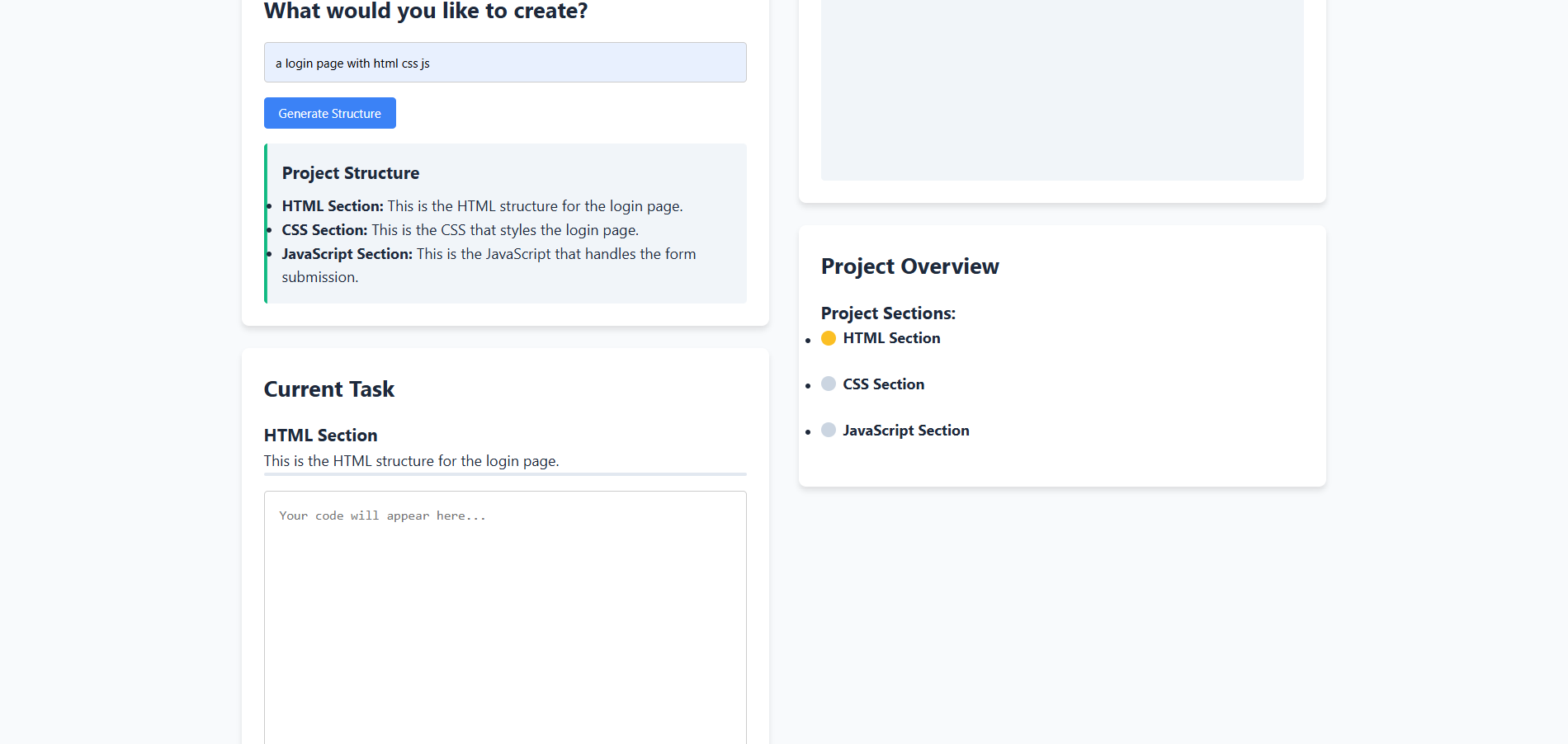Image resolution: width=1568 pixels, height=744 pixels.
Task: Click the Current Task heading
Action: coord(329,389)
